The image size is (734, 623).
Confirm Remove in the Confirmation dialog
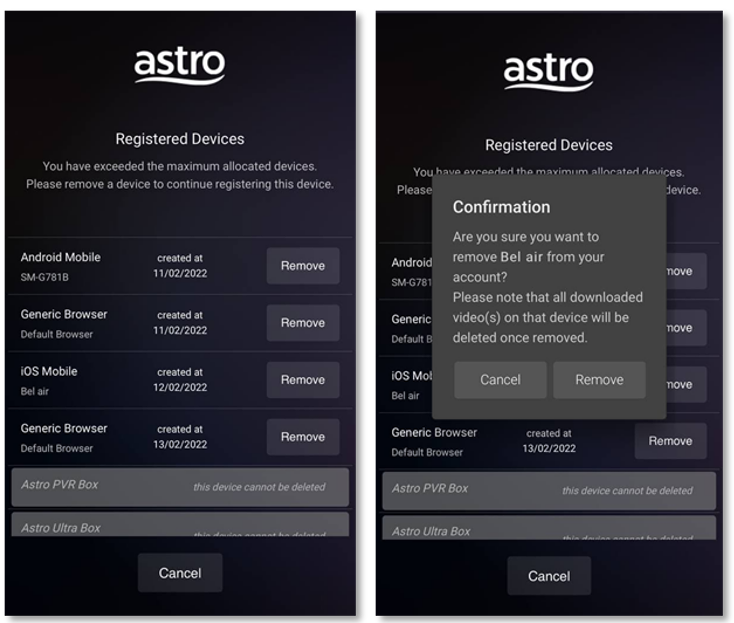[x=599, y=380]
